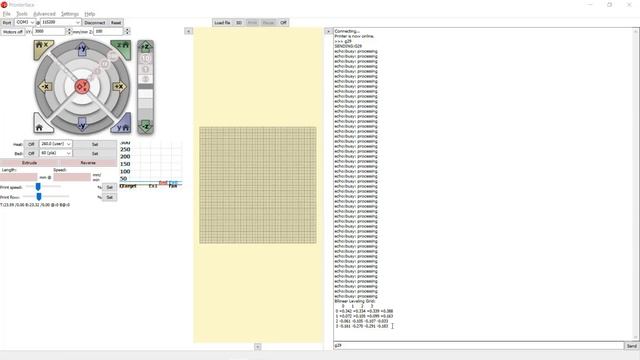Click the Reset button
640x360 pixels.
(x=116, y=22)
